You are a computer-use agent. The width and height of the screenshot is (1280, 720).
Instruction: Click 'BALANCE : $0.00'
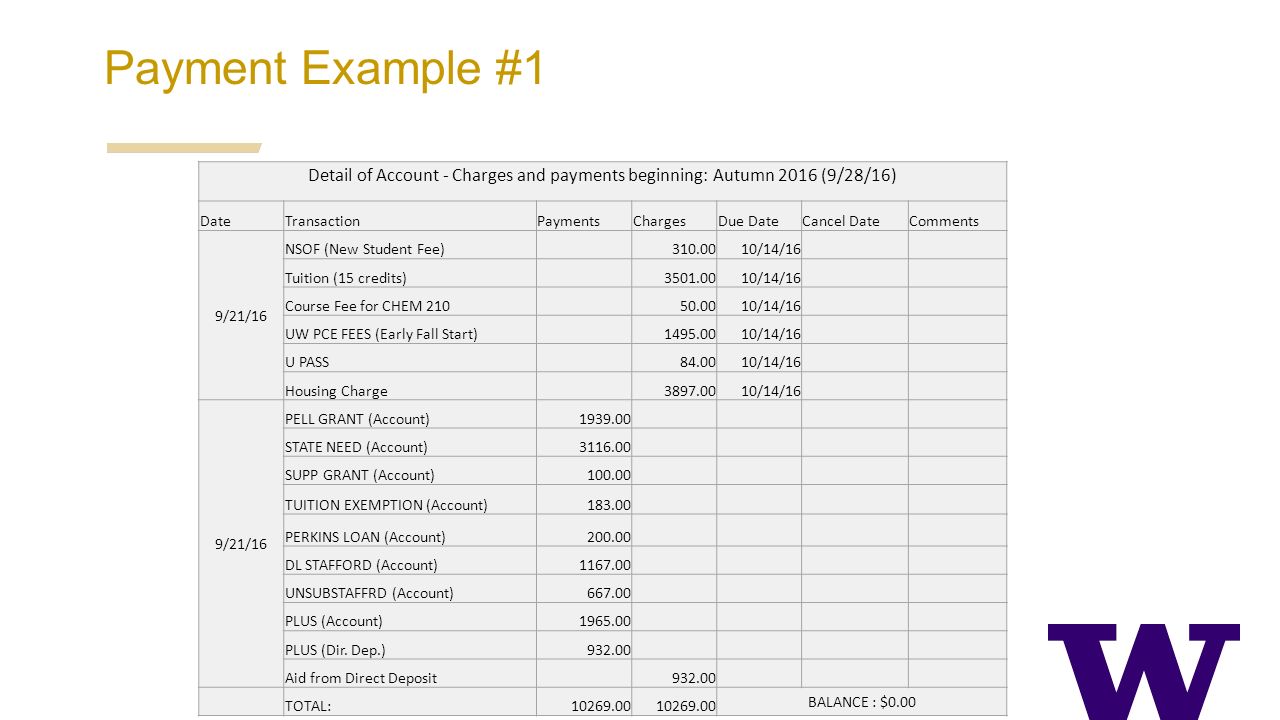click(862, 702)
